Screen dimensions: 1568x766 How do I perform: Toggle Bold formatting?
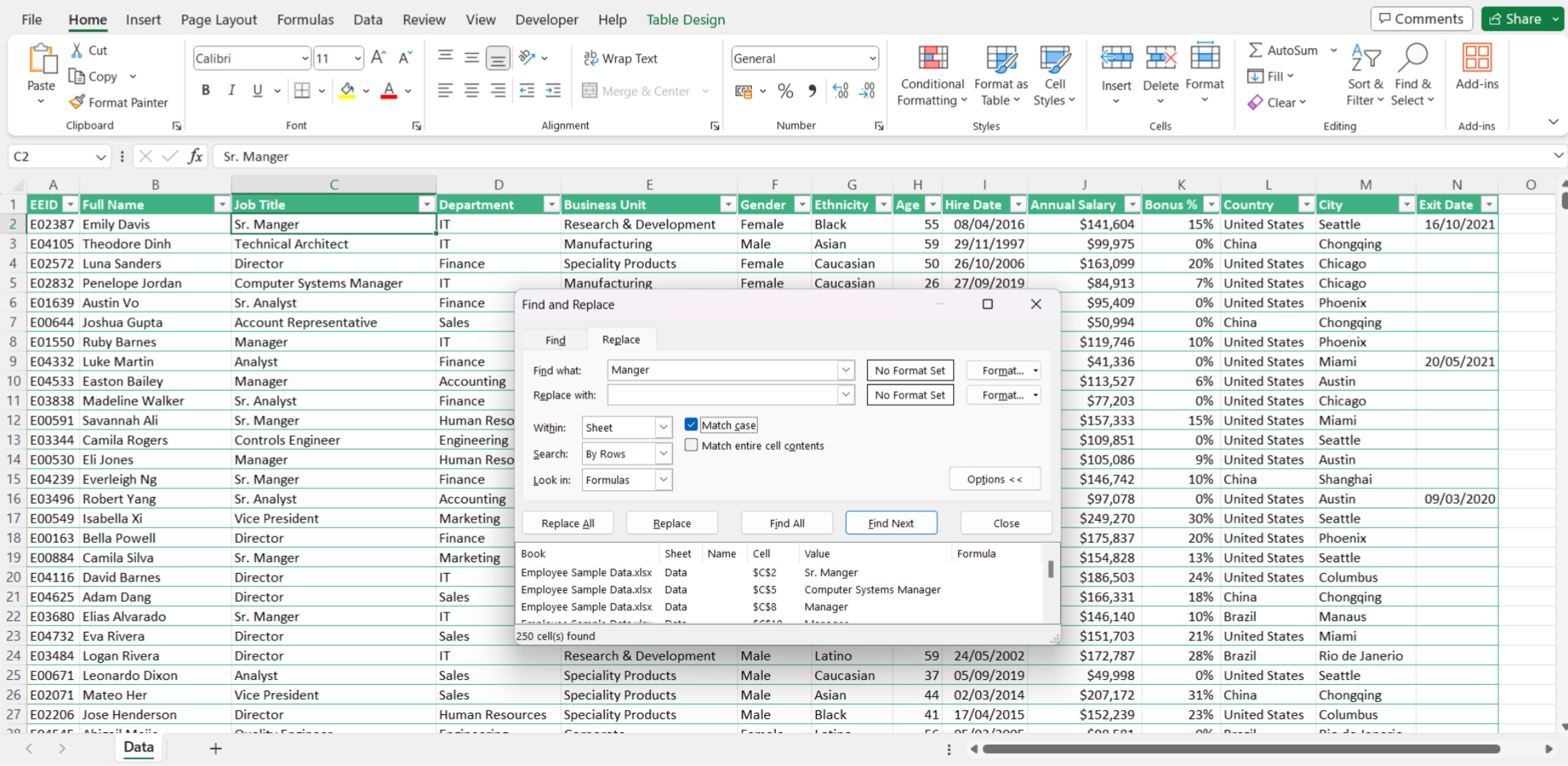[x=206, y=90]
